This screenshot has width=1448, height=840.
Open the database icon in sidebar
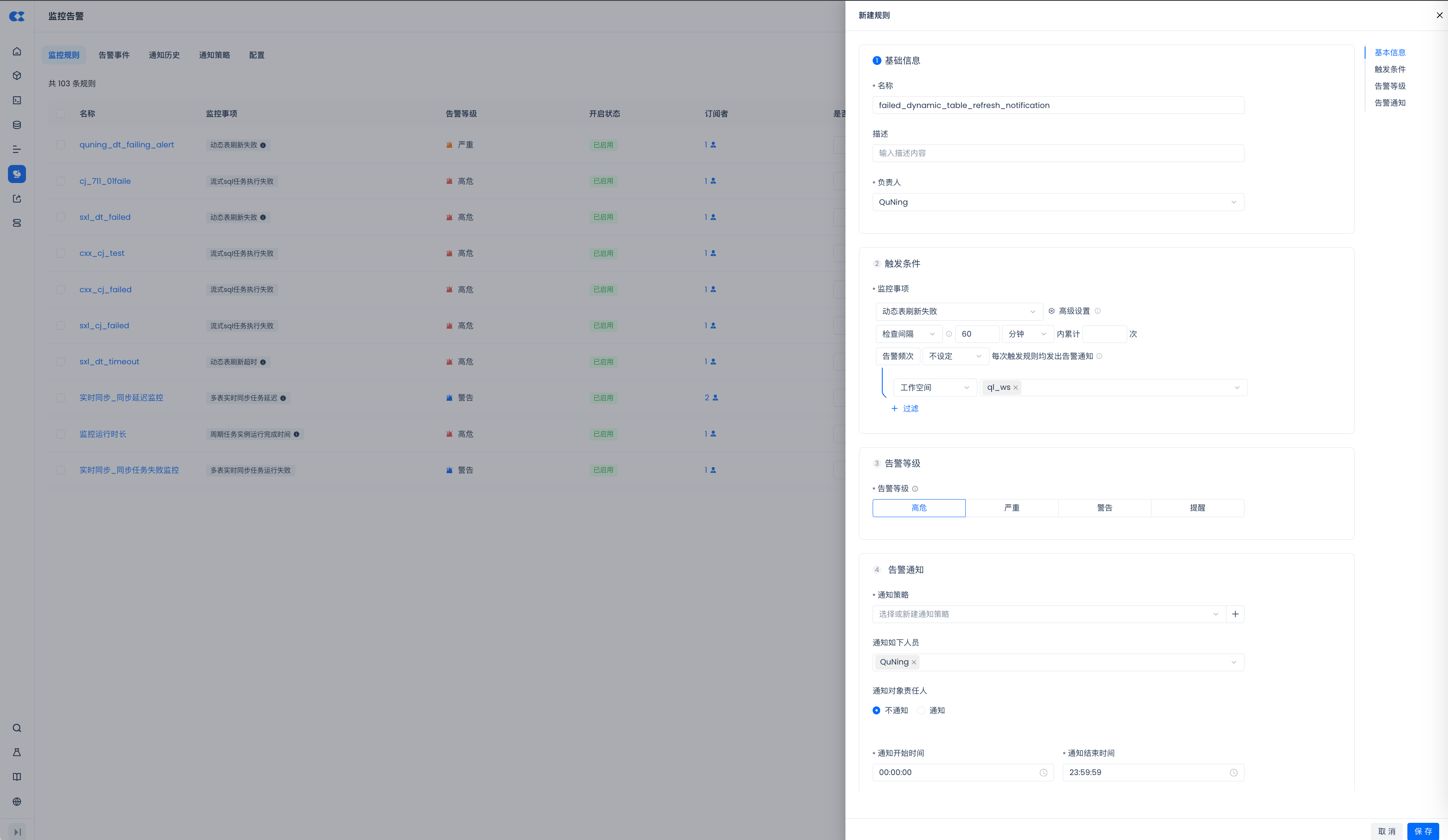17,125
